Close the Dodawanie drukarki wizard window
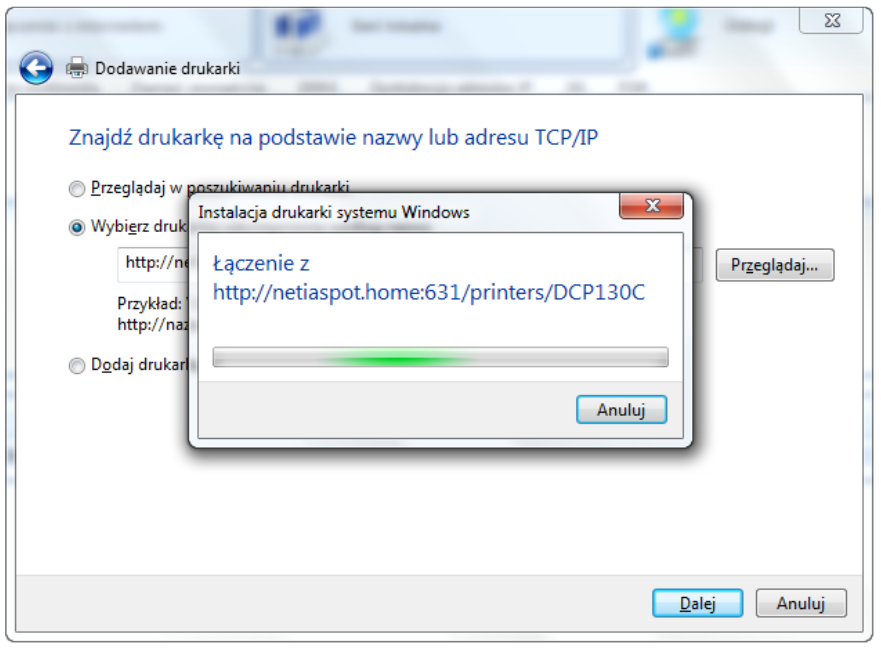Image resolution: width=881 pixels, height=649 pixels. pos(831,21)
